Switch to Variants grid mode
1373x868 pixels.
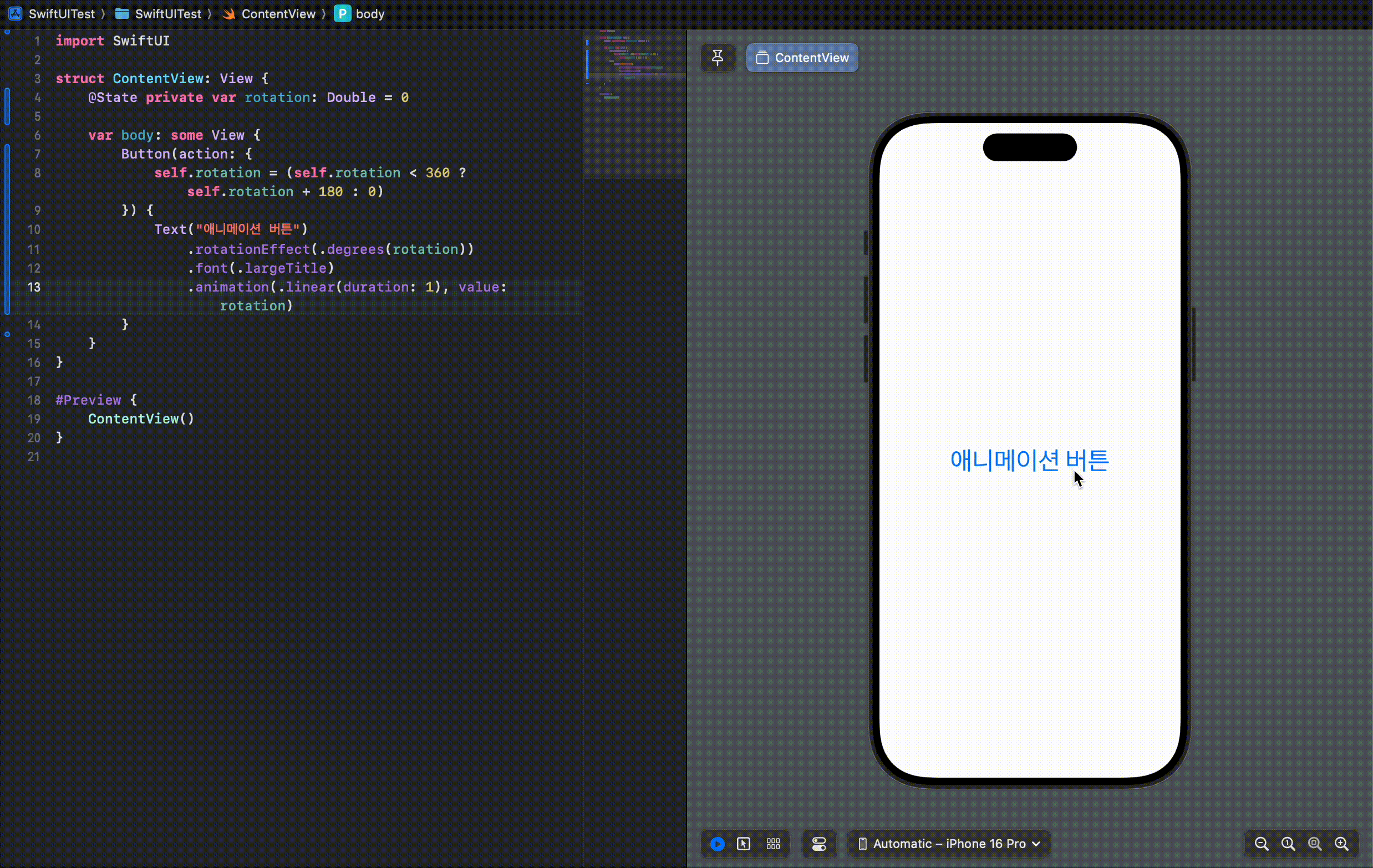pos(773,844)
